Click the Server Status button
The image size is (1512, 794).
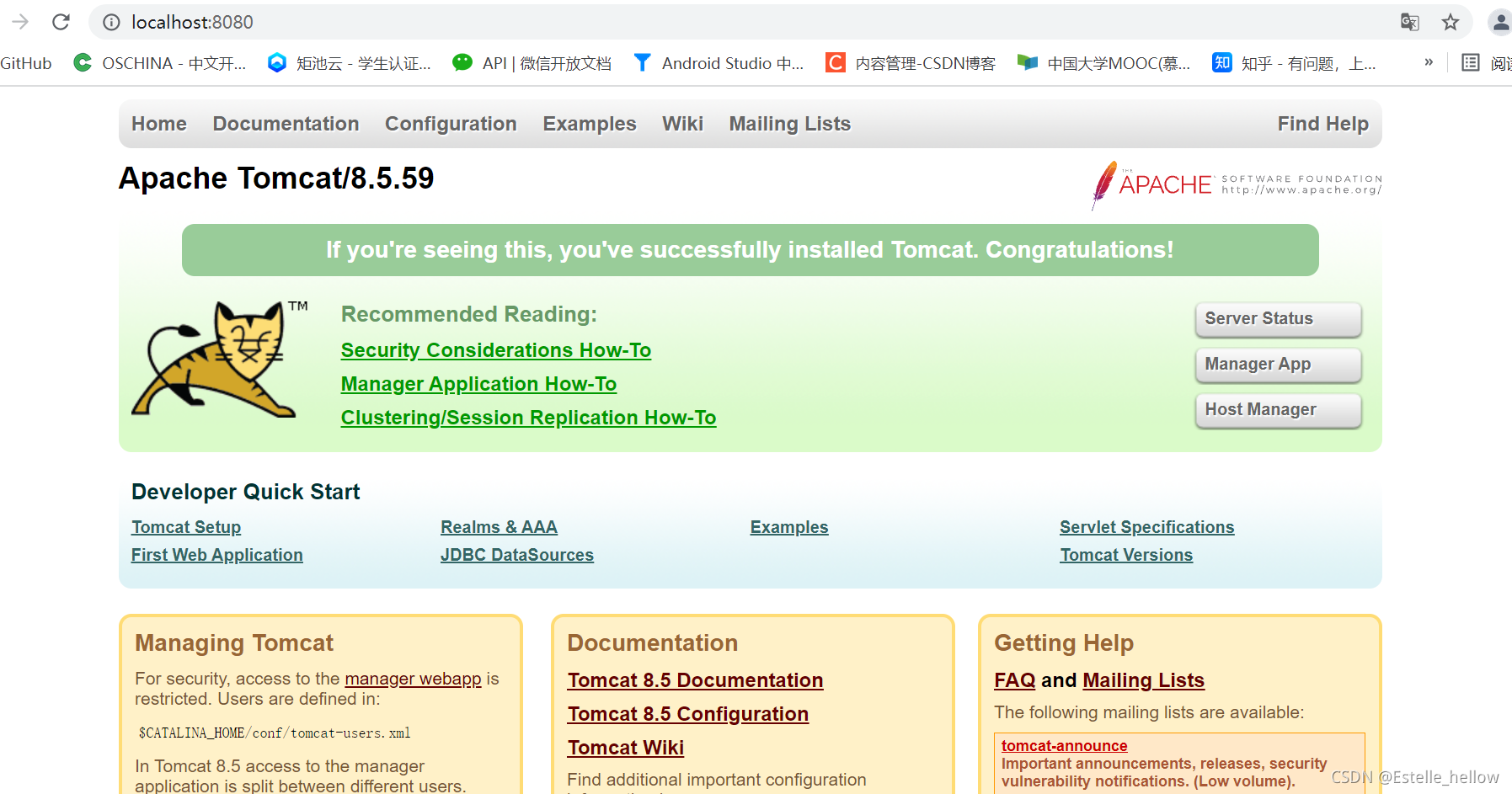tap(1278, 319)
